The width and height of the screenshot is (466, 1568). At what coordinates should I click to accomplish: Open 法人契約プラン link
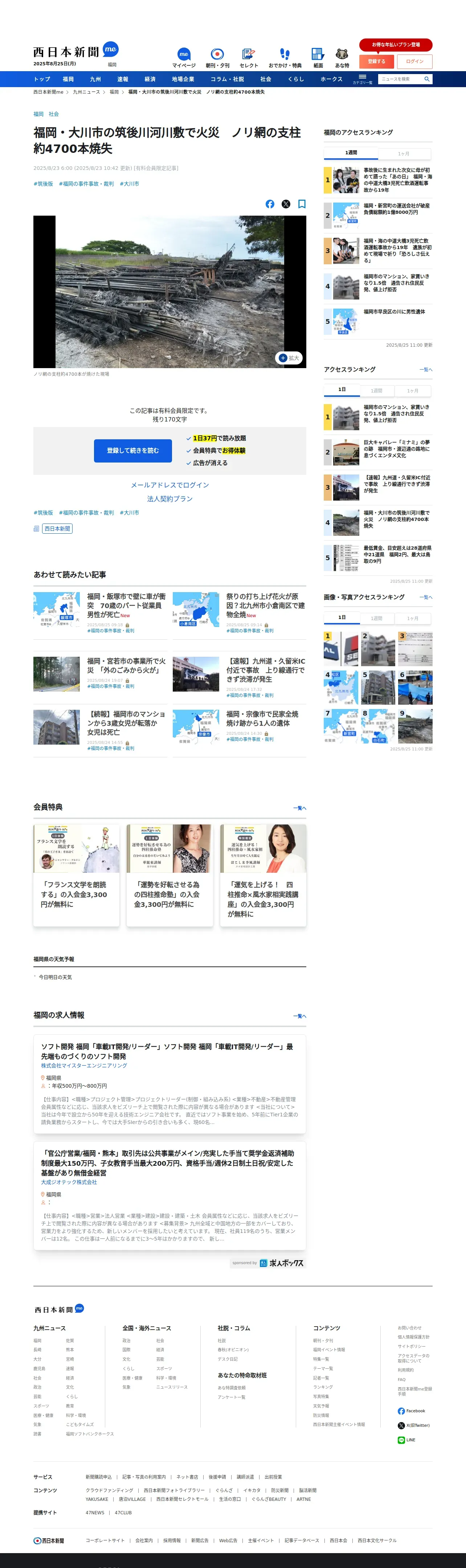tap(170, 498)
